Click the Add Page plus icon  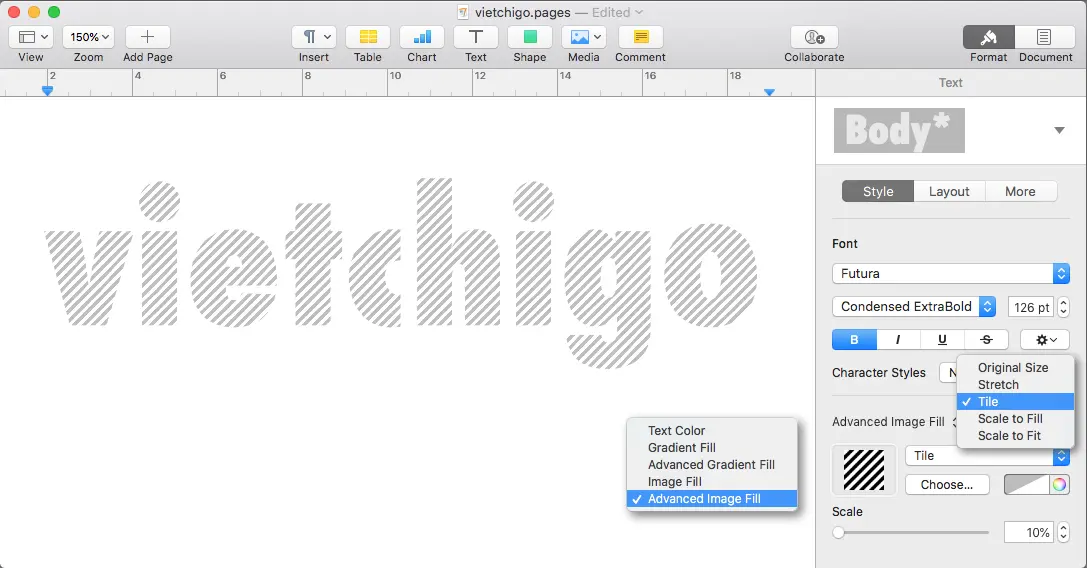148,37
